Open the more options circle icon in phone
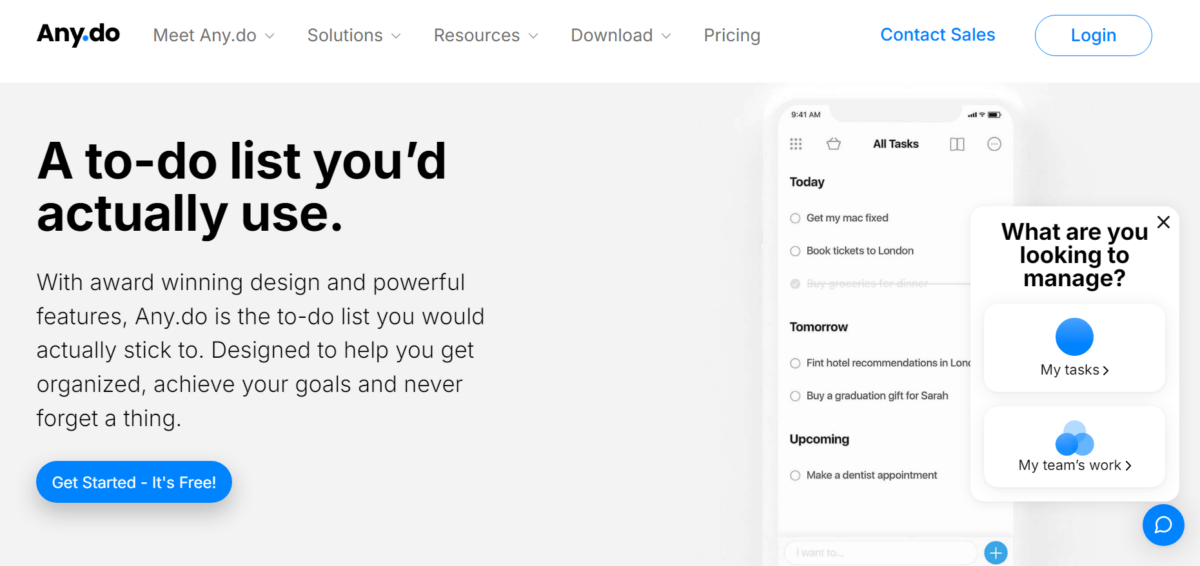Image resolution: width=1200 pixels, height=566 pixels. pyautogui.click(x=994, y=144)
